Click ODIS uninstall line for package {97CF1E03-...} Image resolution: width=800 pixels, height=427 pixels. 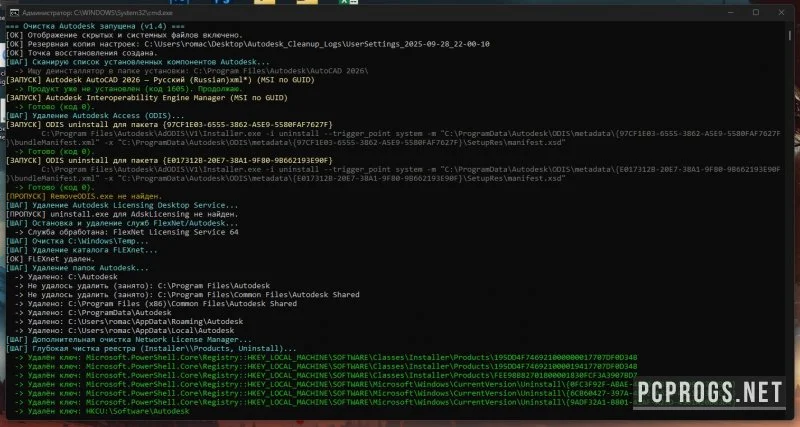click(169, 124)
